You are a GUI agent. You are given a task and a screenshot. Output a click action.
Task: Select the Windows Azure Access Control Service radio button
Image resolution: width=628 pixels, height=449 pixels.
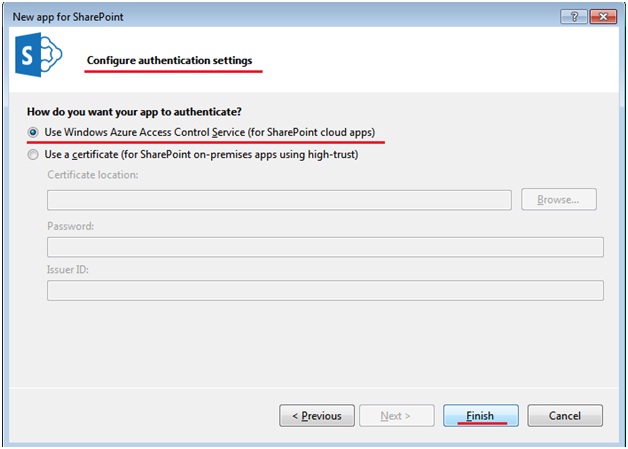(33, 132)
